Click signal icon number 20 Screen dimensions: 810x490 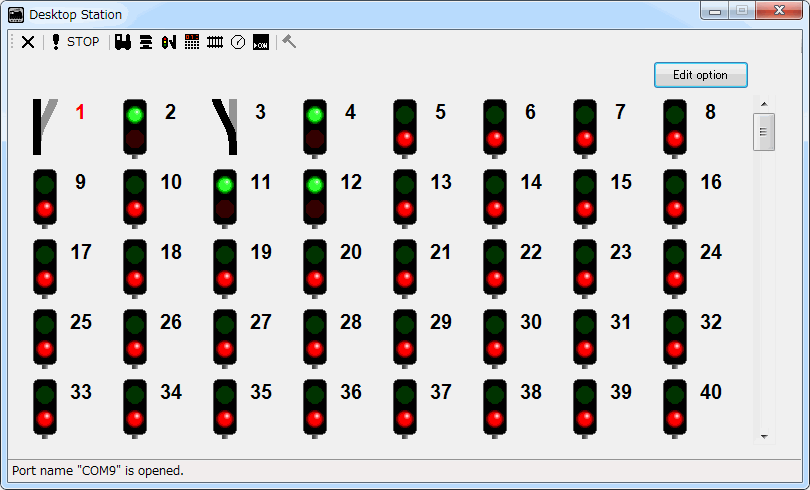point(315,268)
